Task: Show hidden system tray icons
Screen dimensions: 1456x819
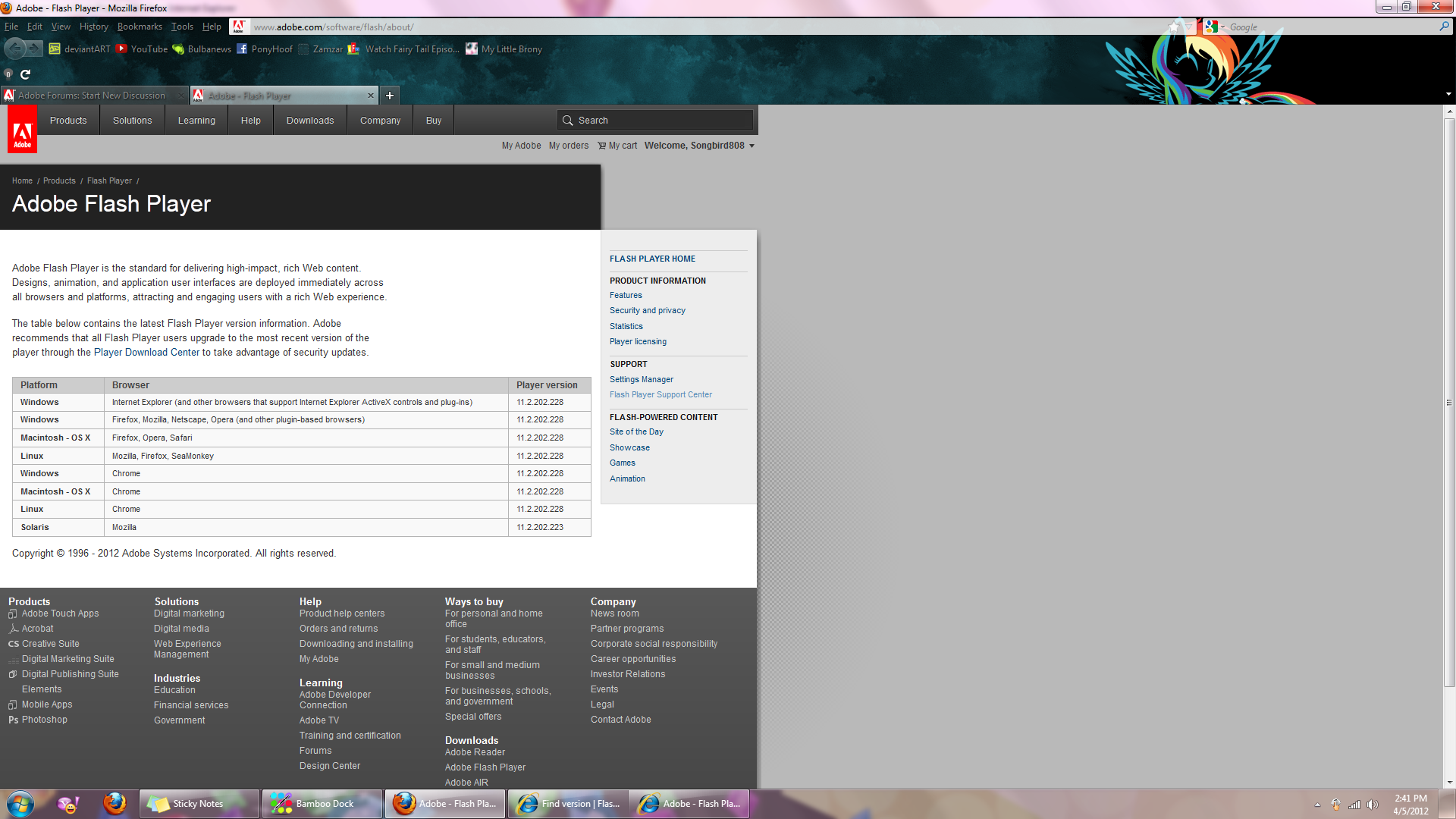Action: click(x=1317, y=805)
